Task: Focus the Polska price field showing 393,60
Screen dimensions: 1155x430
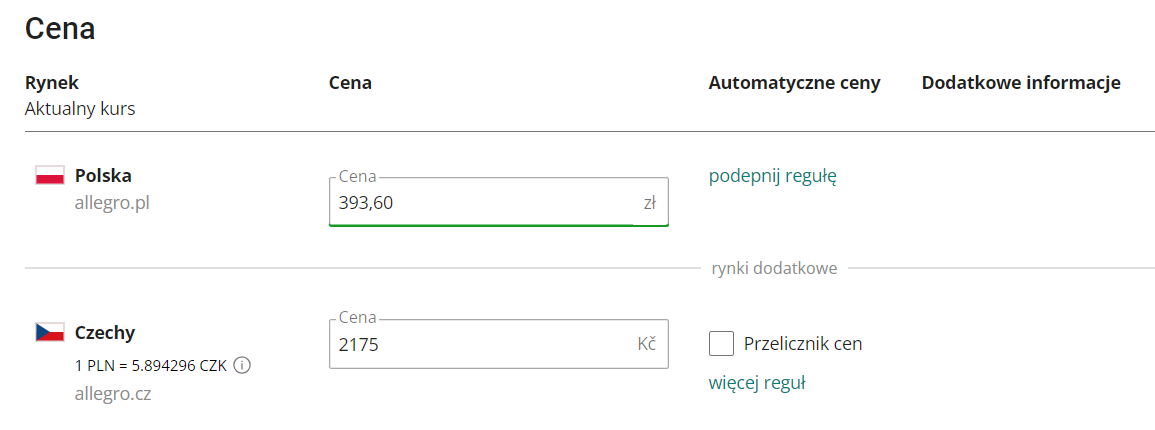Action: pos(480,203)
